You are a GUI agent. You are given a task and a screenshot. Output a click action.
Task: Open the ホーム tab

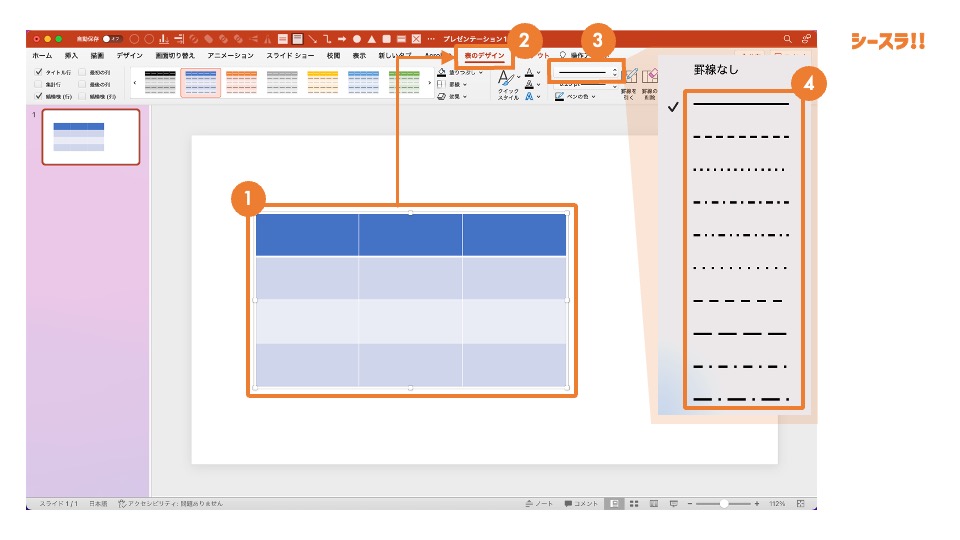tap(42, 55)
